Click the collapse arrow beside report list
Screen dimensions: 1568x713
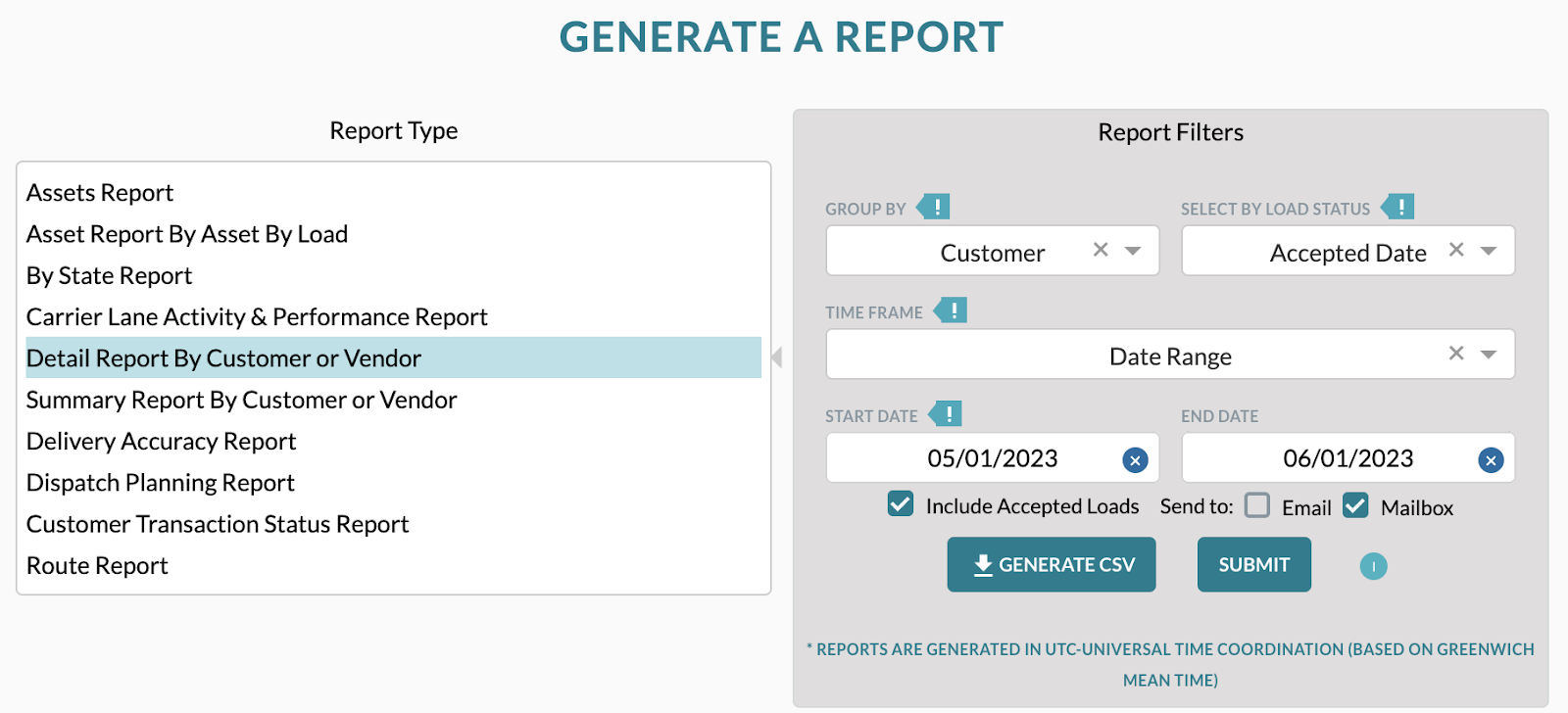coord(777,357)
